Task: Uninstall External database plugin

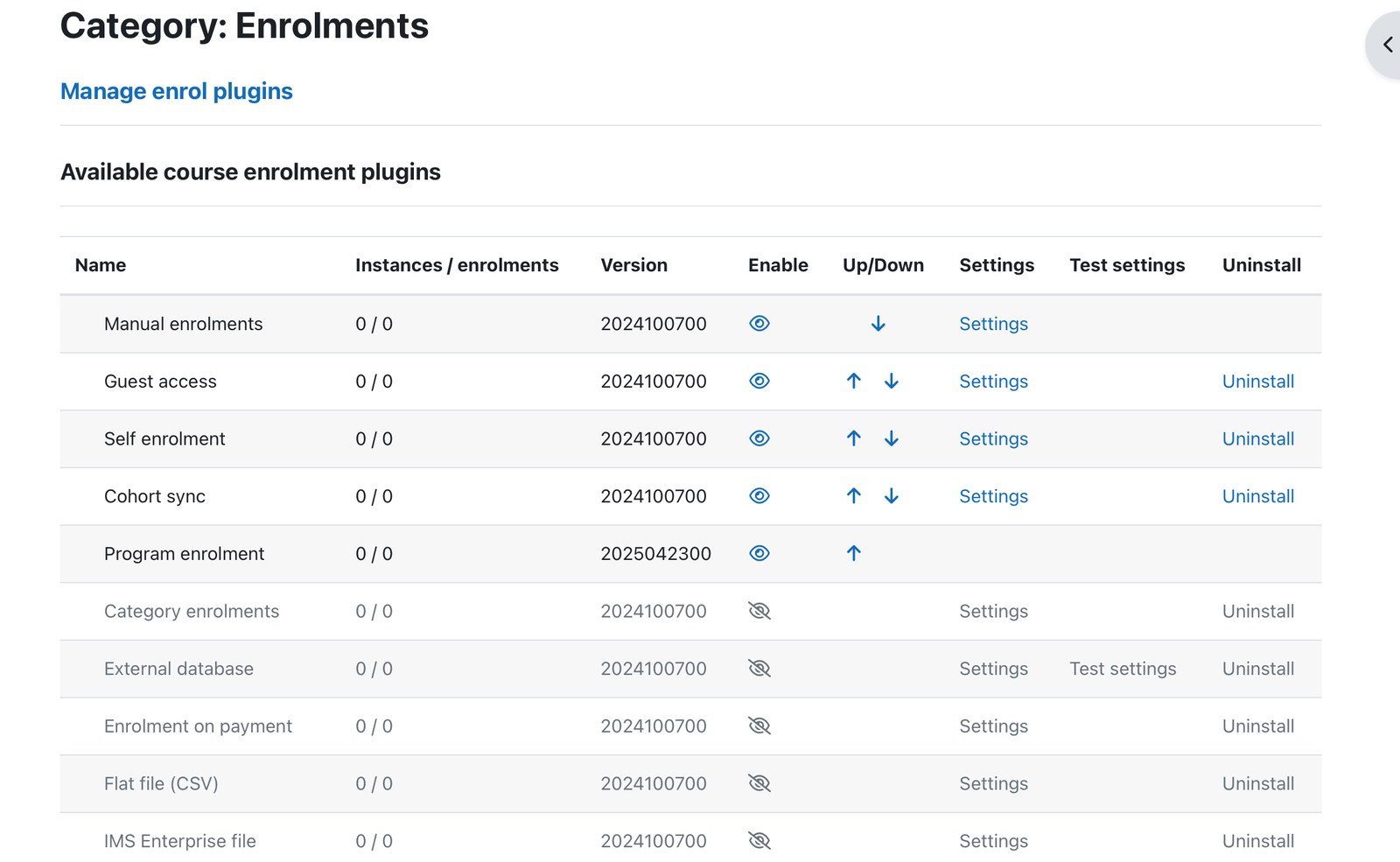Action: click(1258, 669)
